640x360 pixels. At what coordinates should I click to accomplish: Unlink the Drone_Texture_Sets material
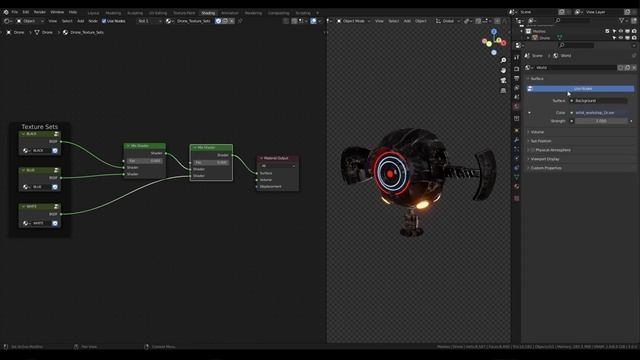pyautogui.click(x=232, y=21)
